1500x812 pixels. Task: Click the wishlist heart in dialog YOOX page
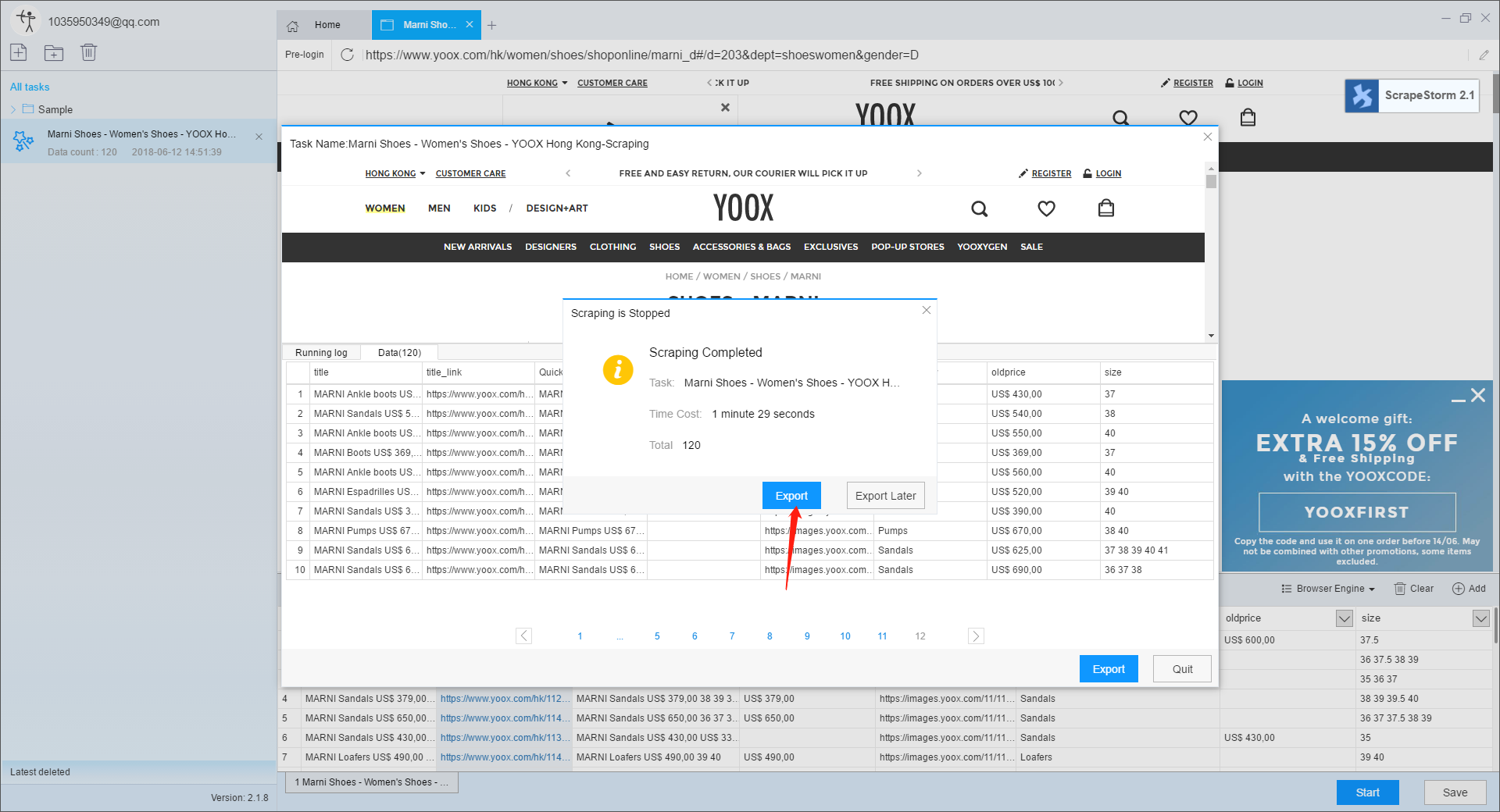tap(1046, 208)
